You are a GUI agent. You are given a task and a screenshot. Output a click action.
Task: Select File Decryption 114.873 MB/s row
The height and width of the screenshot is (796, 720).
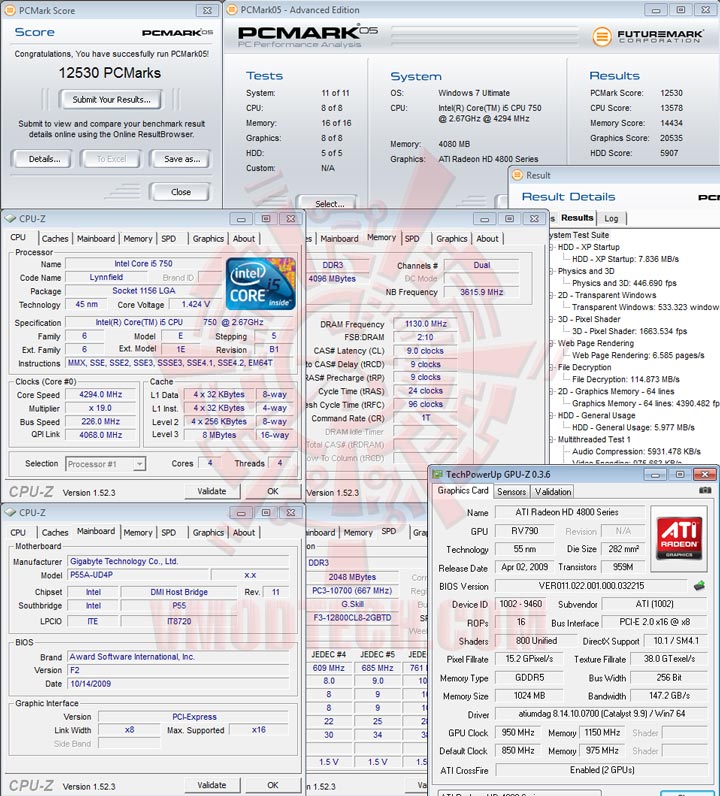tap(626, 379)
